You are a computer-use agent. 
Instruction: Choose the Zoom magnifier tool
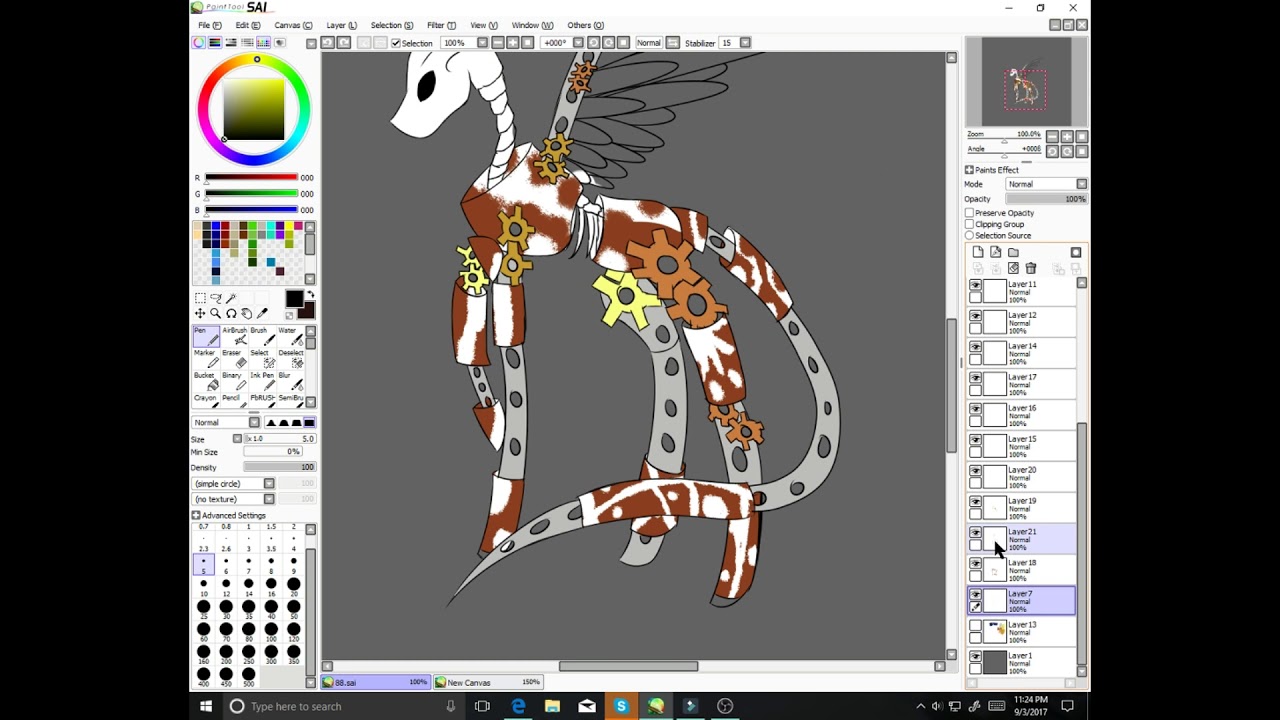pos(215,313)
